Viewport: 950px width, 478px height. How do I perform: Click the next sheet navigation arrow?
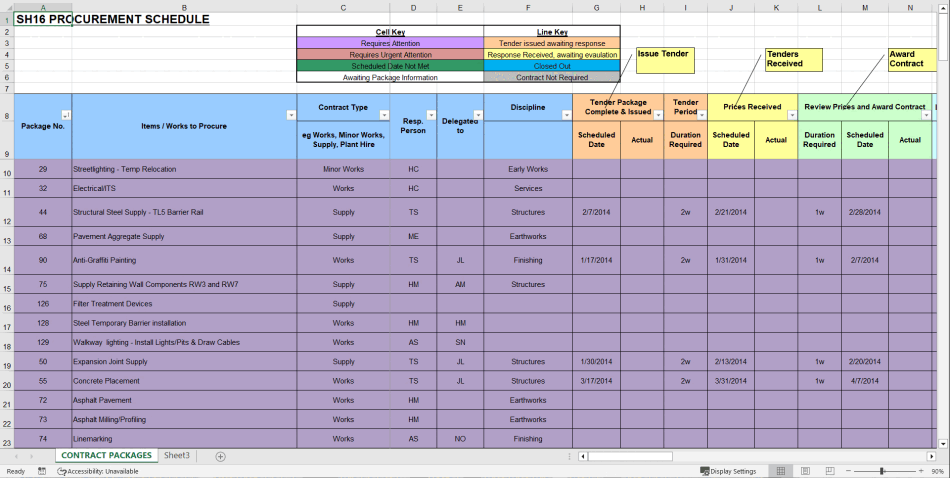pyautogui.click(x=31, y=456)
